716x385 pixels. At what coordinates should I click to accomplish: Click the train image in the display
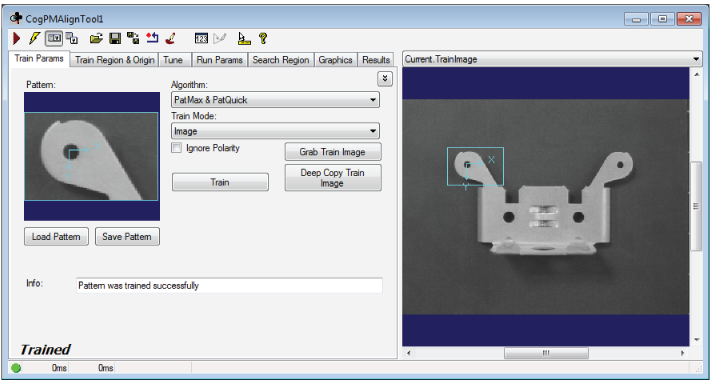tap(546, 206)
